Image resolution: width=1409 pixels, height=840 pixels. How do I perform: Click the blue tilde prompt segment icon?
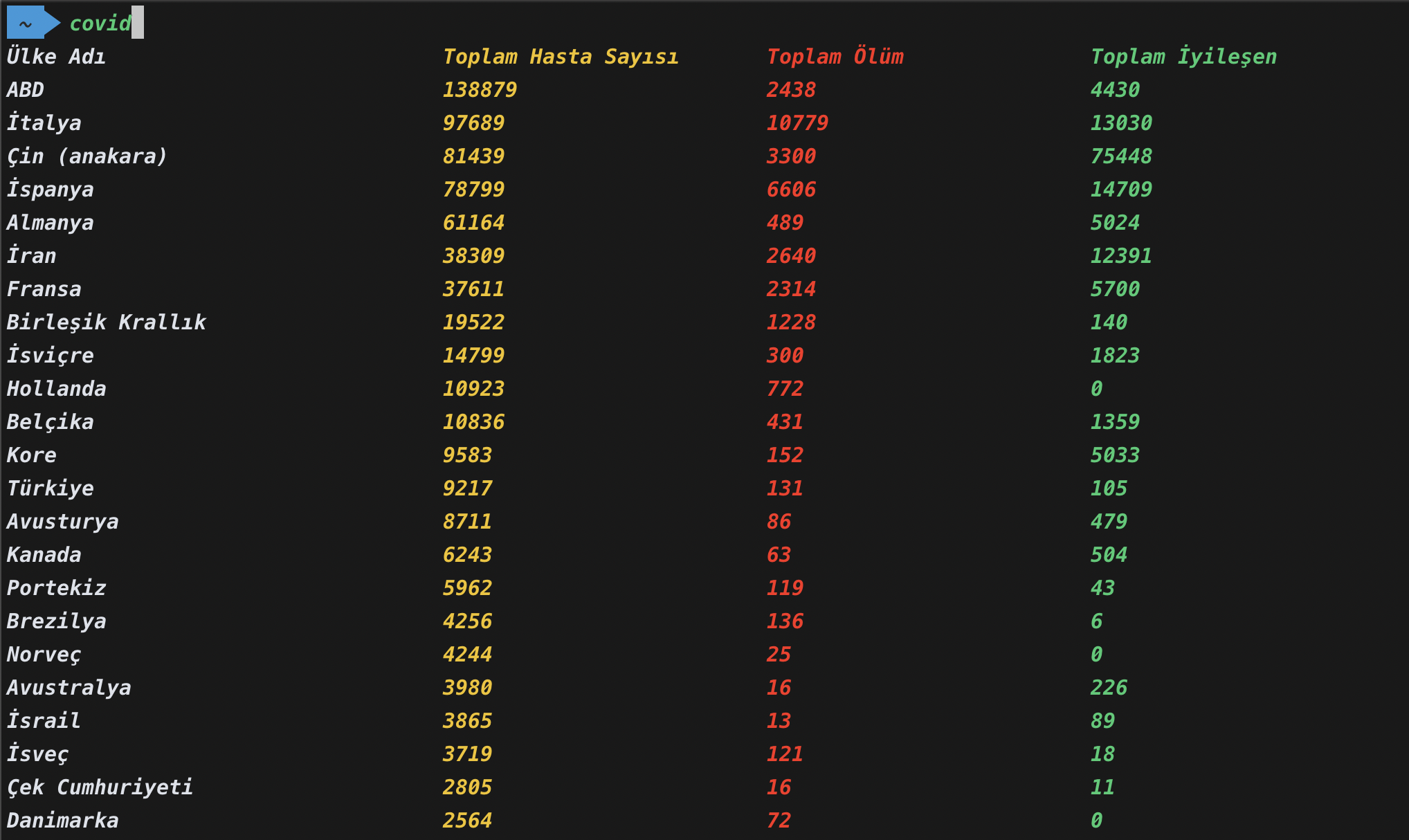pyautogui.click(x=26, y=24)
